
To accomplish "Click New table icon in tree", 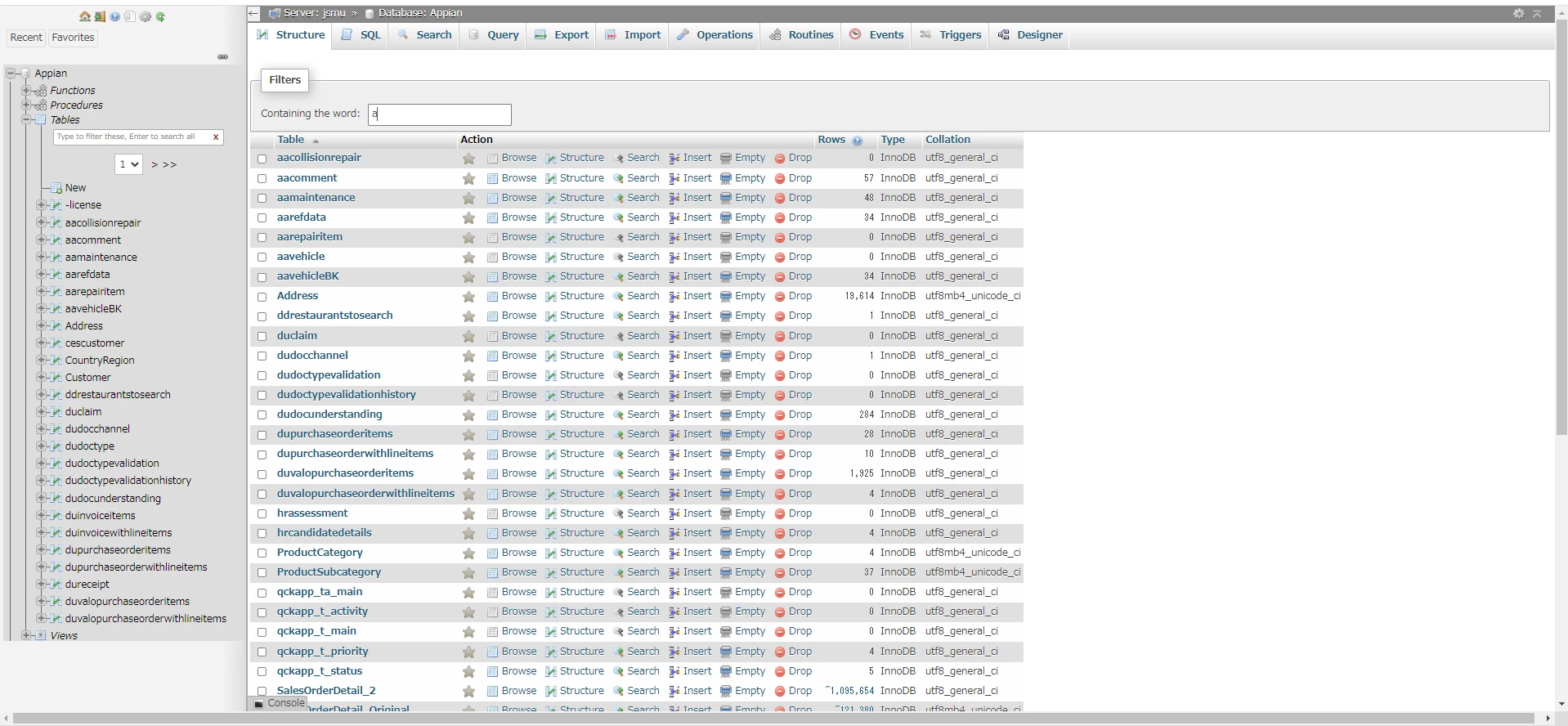I will pyautogui.click(x=56, y=188).
